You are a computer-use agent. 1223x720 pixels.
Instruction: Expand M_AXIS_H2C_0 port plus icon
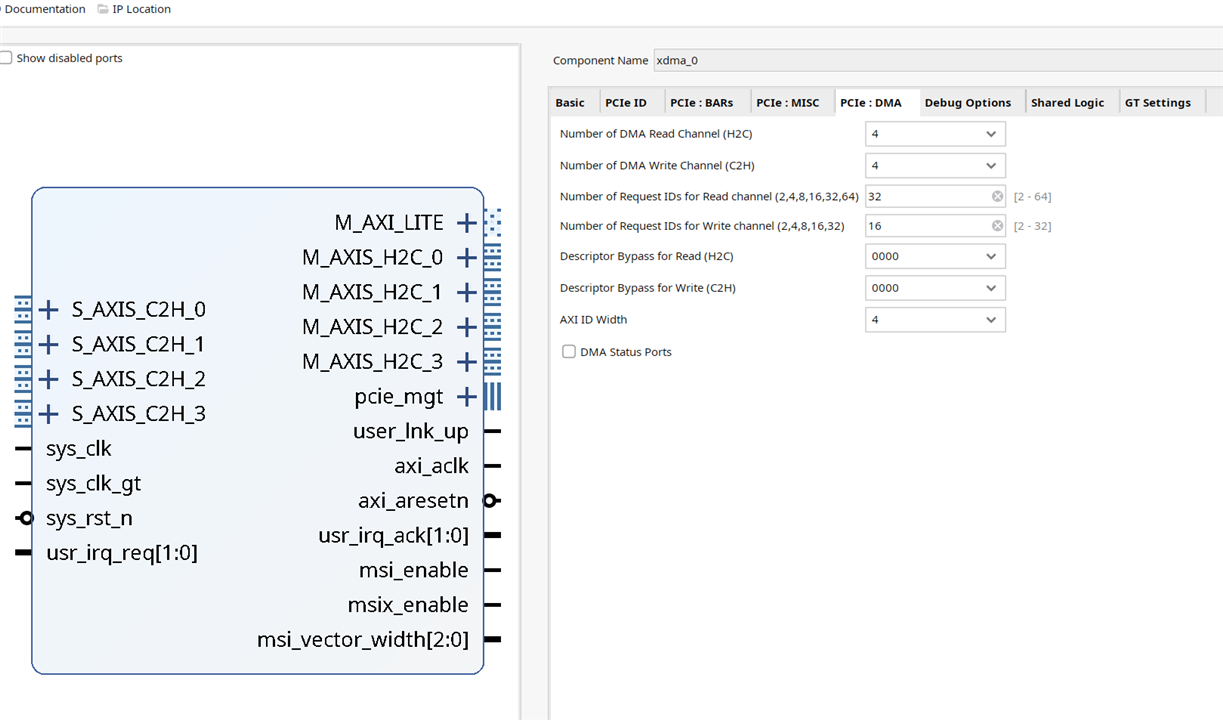tap(466, 258)
